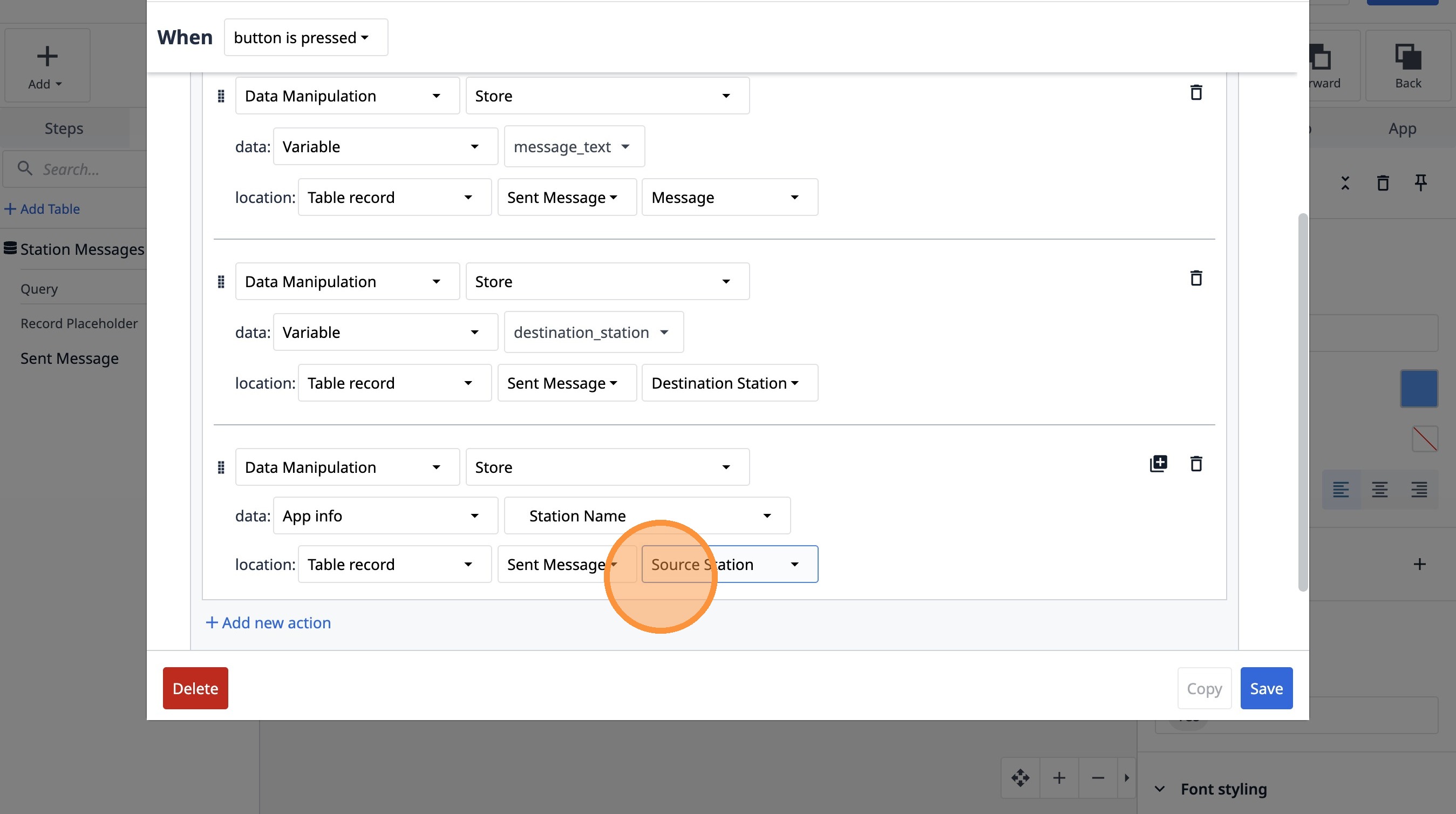Click the Send to Back icon
Screen dimensions: 1456x814
[1407, 65]
